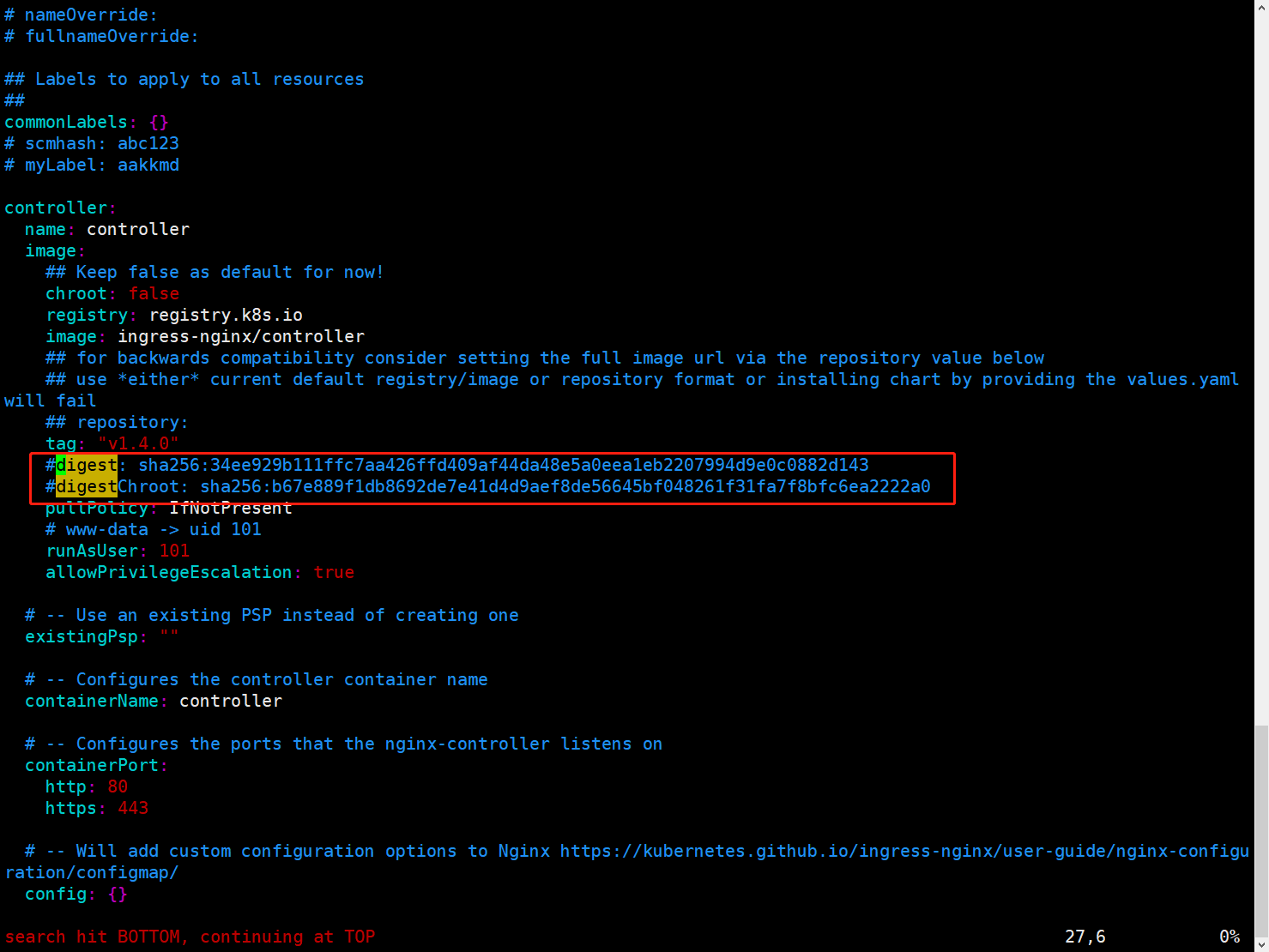Click the 'http: 80' port line

[x=87, y=786]
